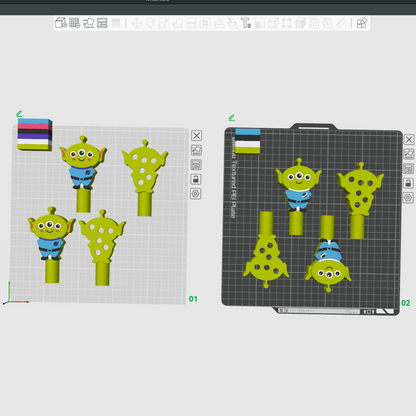Select lower-right back-facing alien on plate 01
This screenshot has width=416, height=416.
pyautogui.click(x=102, y=247)
